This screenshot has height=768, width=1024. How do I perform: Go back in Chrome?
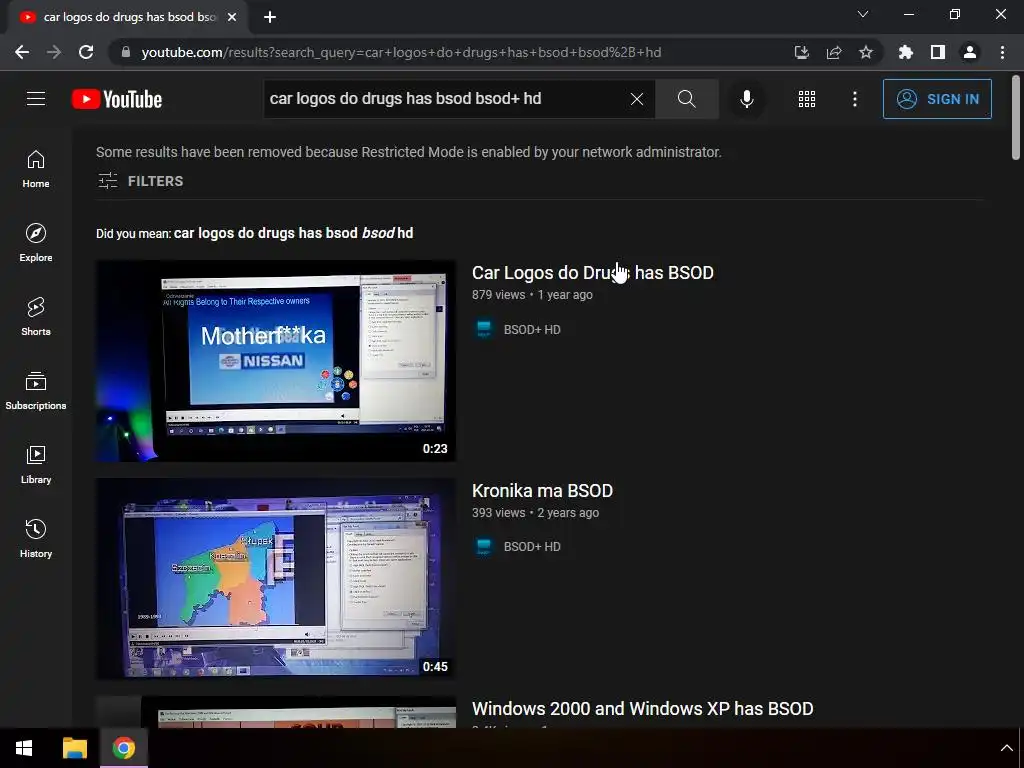click(22, 52)
